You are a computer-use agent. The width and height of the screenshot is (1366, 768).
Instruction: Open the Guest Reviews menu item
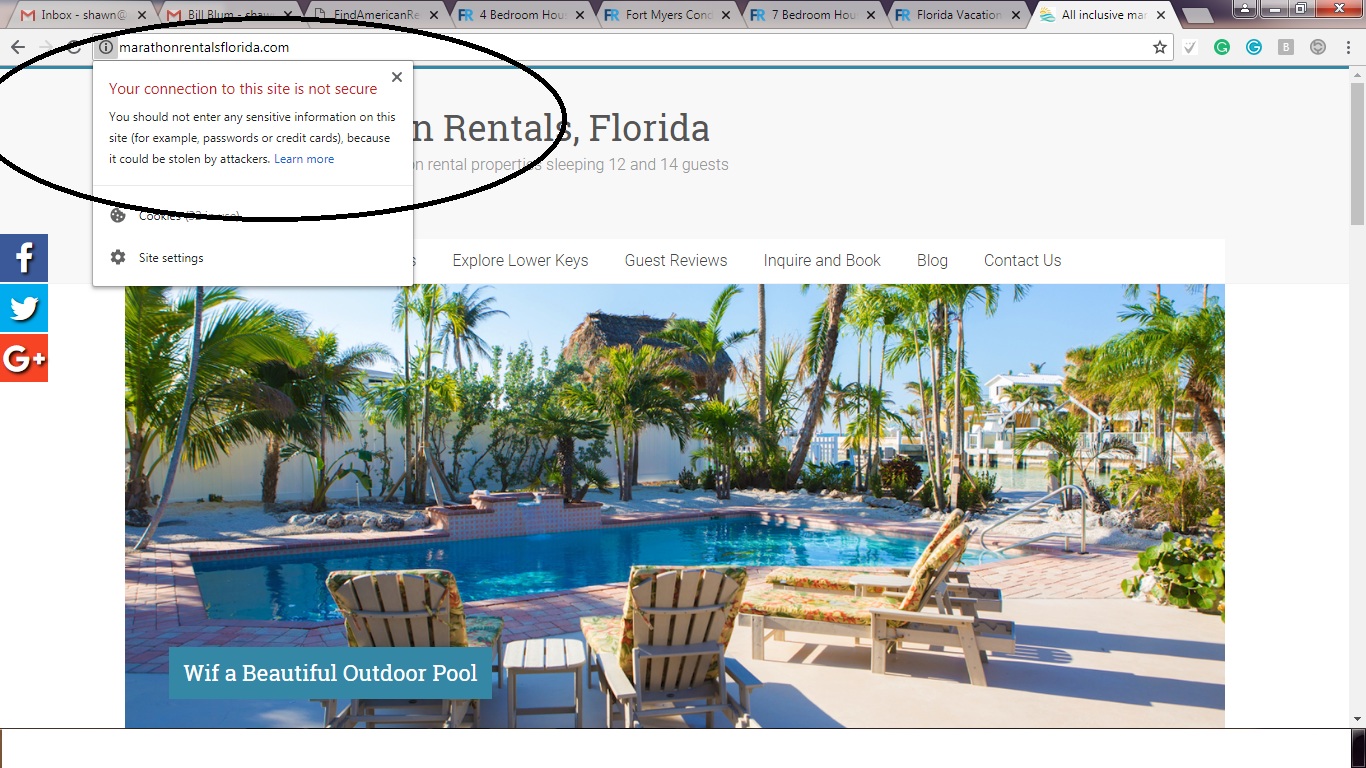676,260
